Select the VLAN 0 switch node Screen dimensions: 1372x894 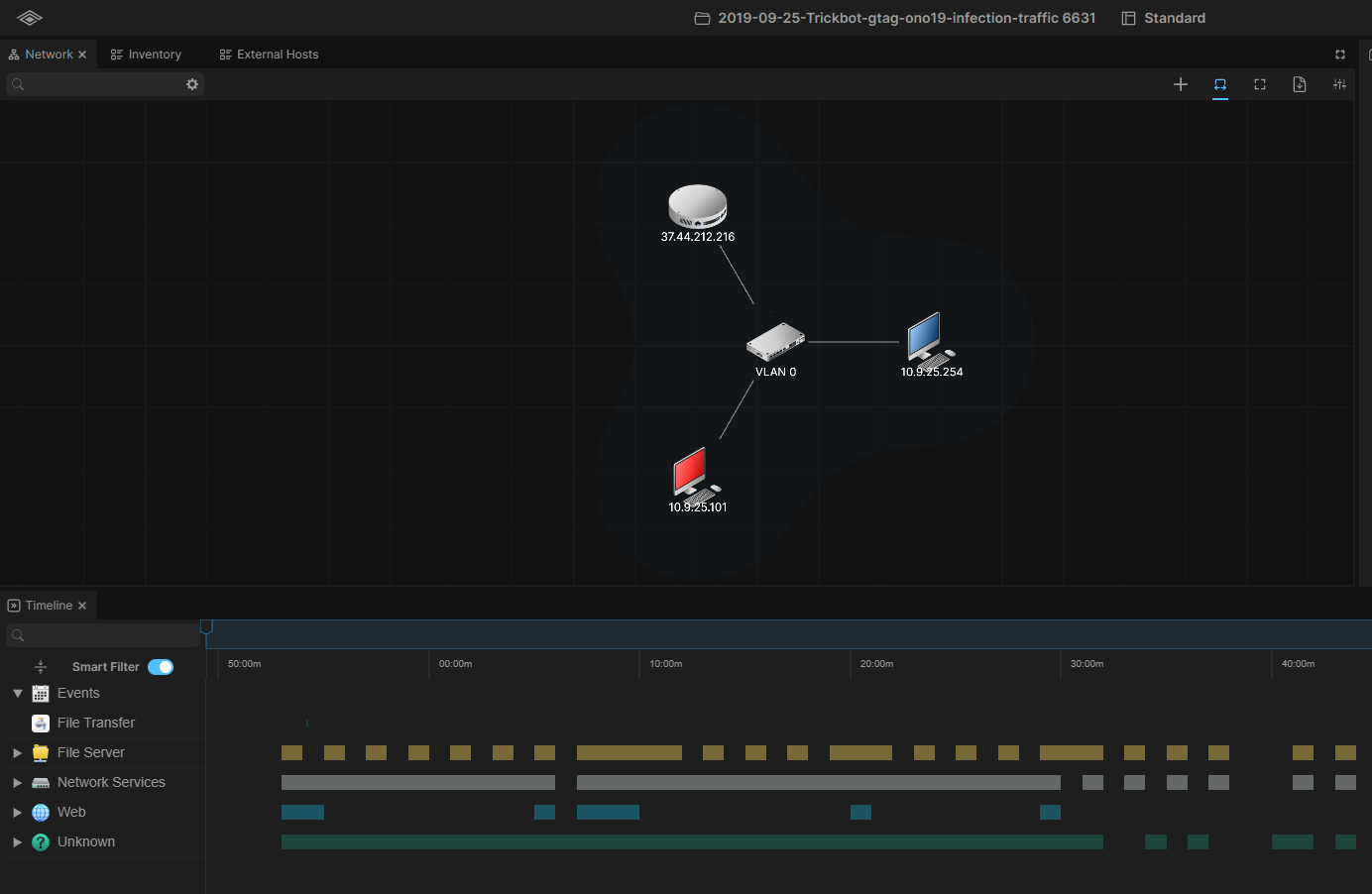pyautogui.click(x=775, y=342)
